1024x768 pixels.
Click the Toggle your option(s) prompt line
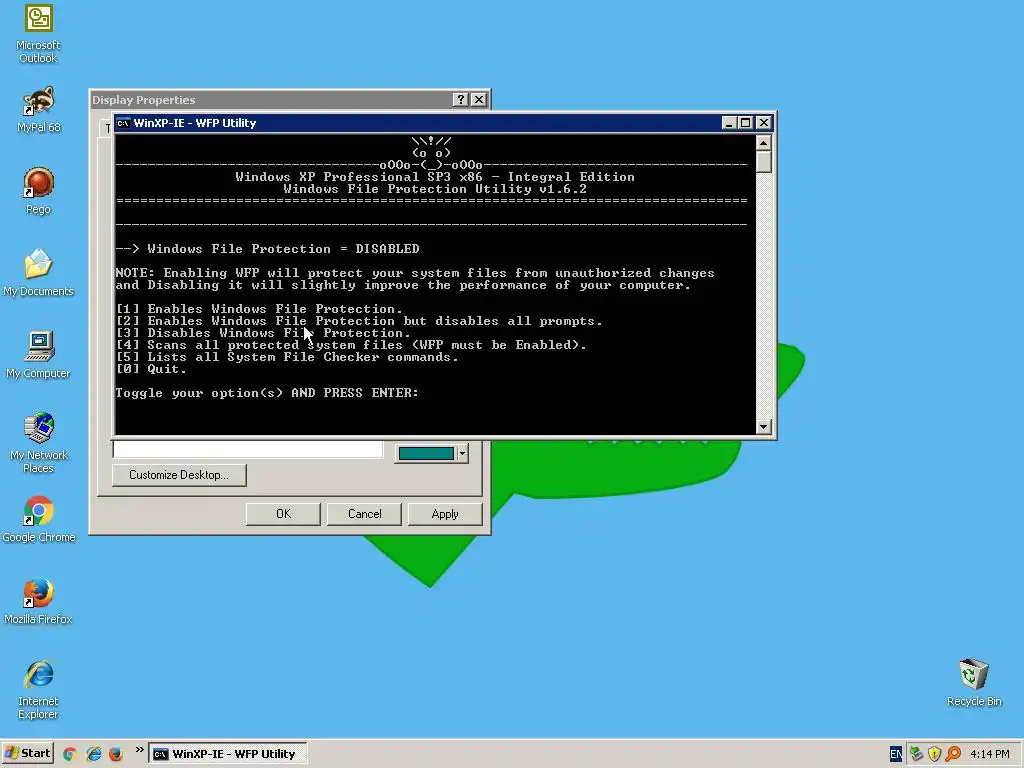(x=267, y=393)
